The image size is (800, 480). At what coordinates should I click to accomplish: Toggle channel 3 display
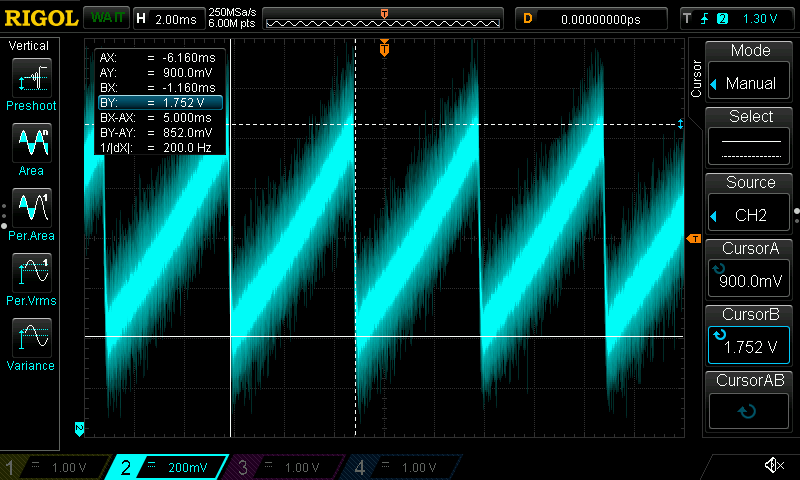(x=284, y=467)
